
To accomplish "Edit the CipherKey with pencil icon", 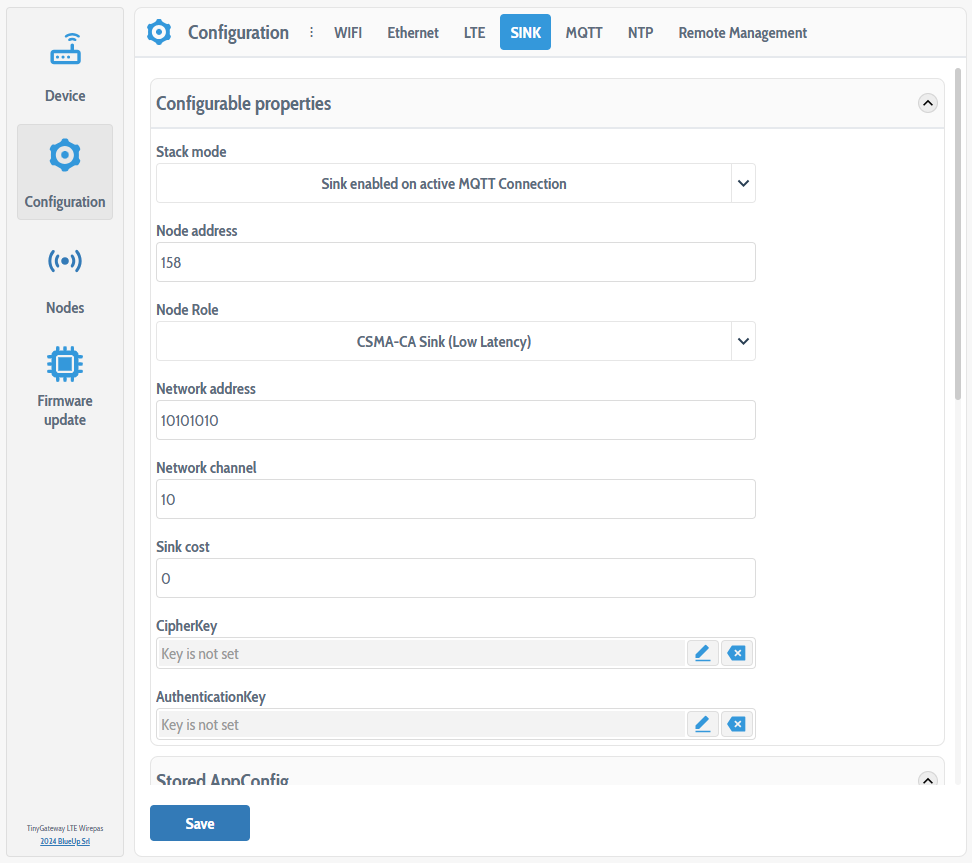I will pyautogui.click(x=702, y=653).
